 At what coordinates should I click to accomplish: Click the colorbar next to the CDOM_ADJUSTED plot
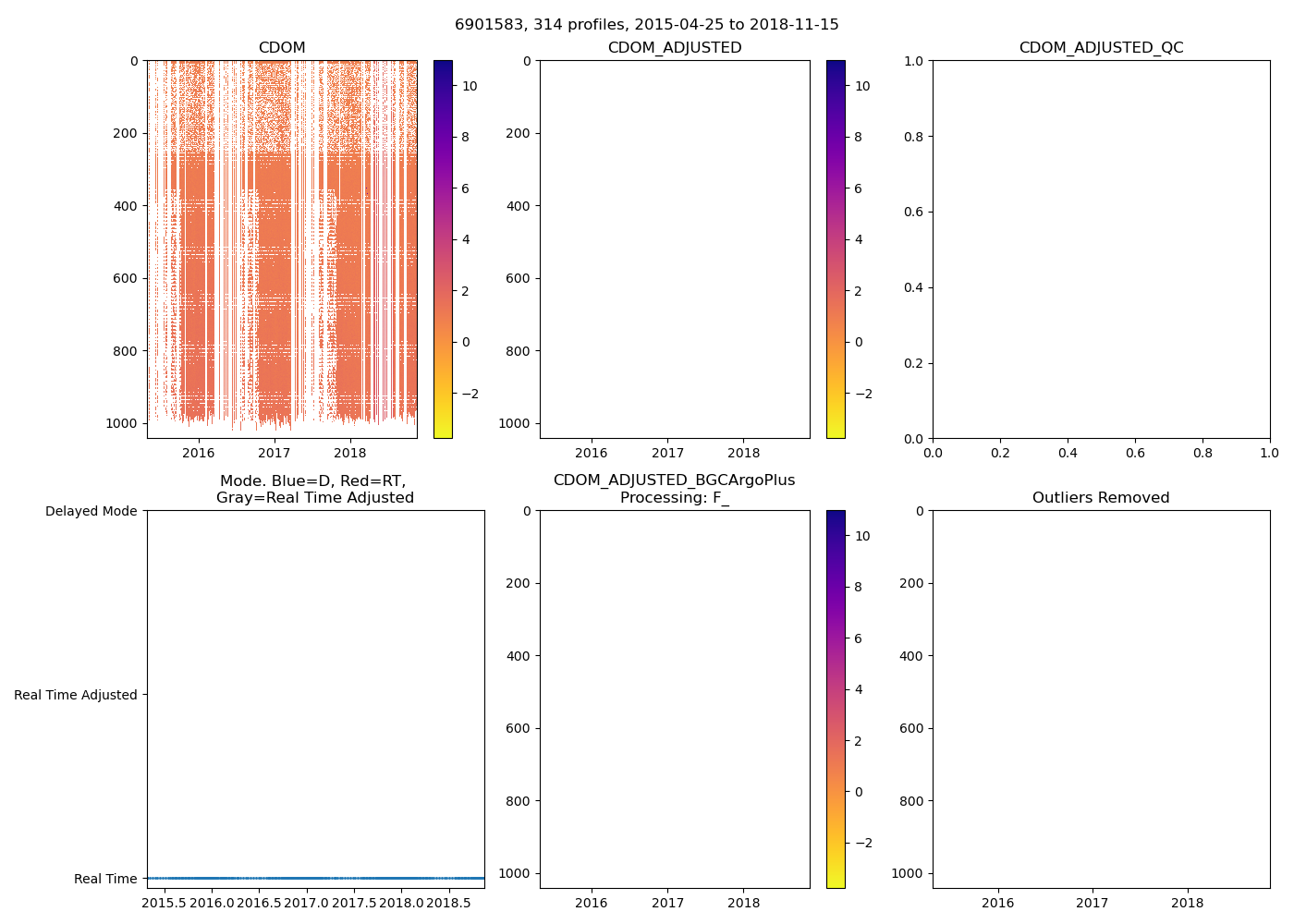[836, 249]
